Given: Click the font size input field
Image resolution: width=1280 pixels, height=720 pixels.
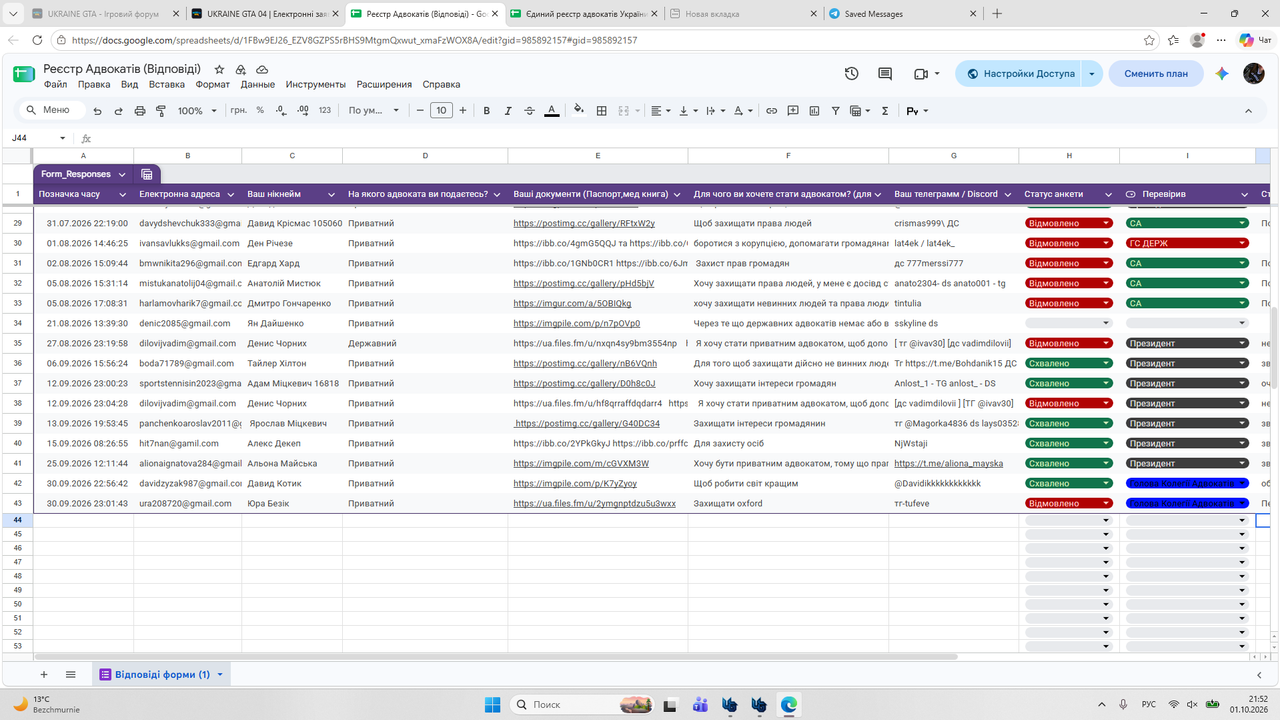Looking at the screenshot, I should coord(441,111).
